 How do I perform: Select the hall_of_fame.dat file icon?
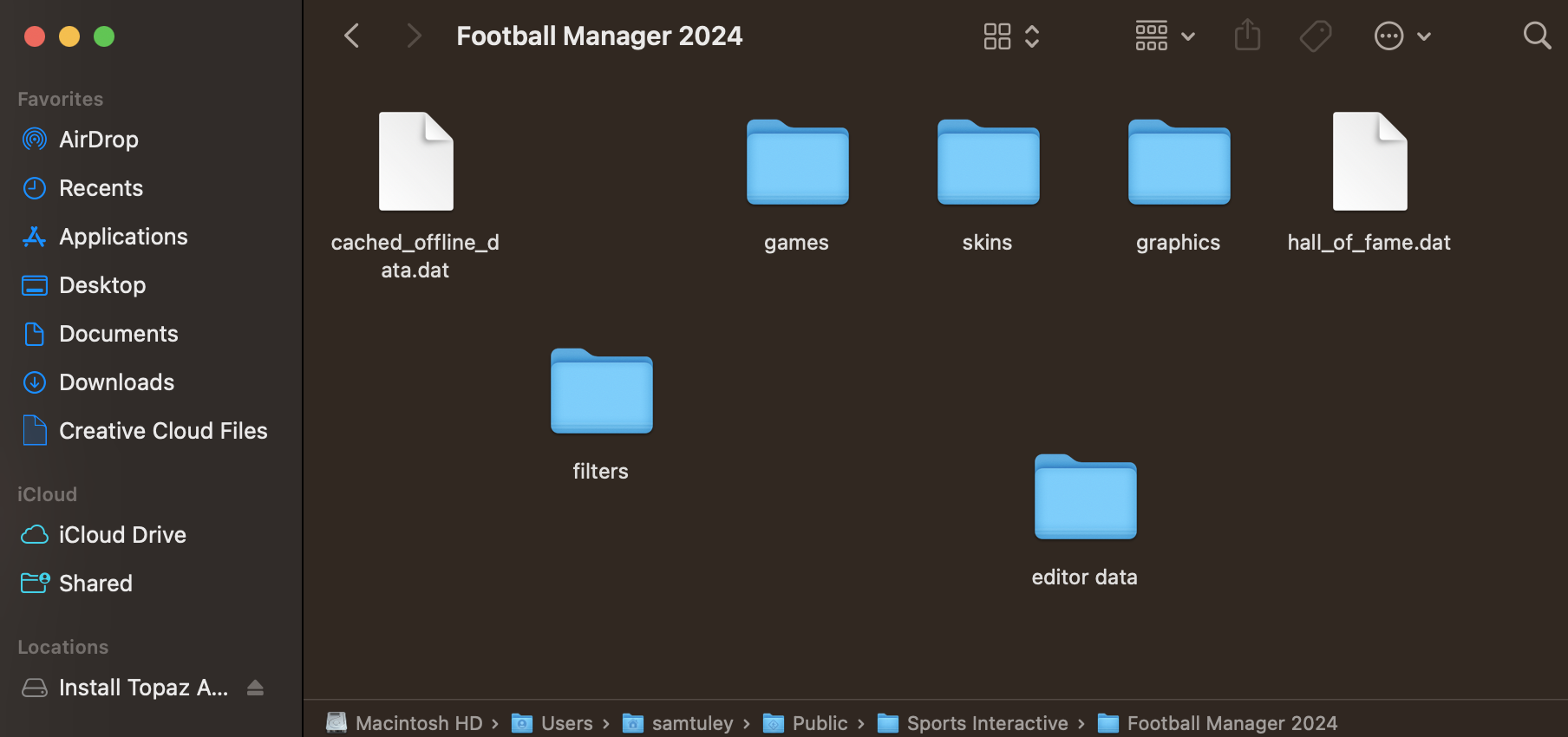pyautogui.click(x=1370, y=161)
